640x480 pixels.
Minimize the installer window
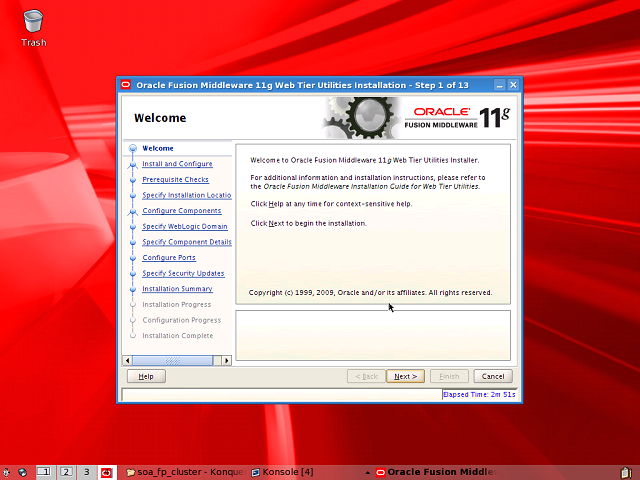point(500,85)
